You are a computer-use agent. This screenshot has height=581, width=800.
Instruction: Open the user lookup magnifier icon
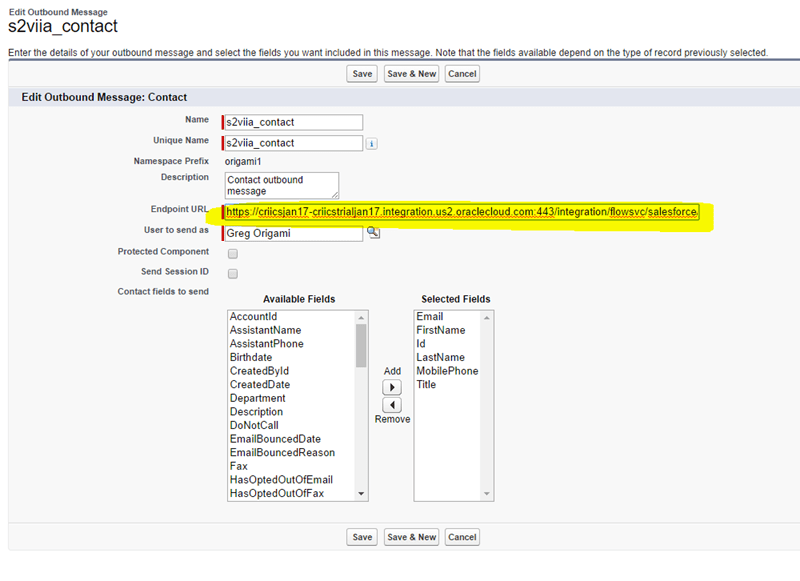373,232
